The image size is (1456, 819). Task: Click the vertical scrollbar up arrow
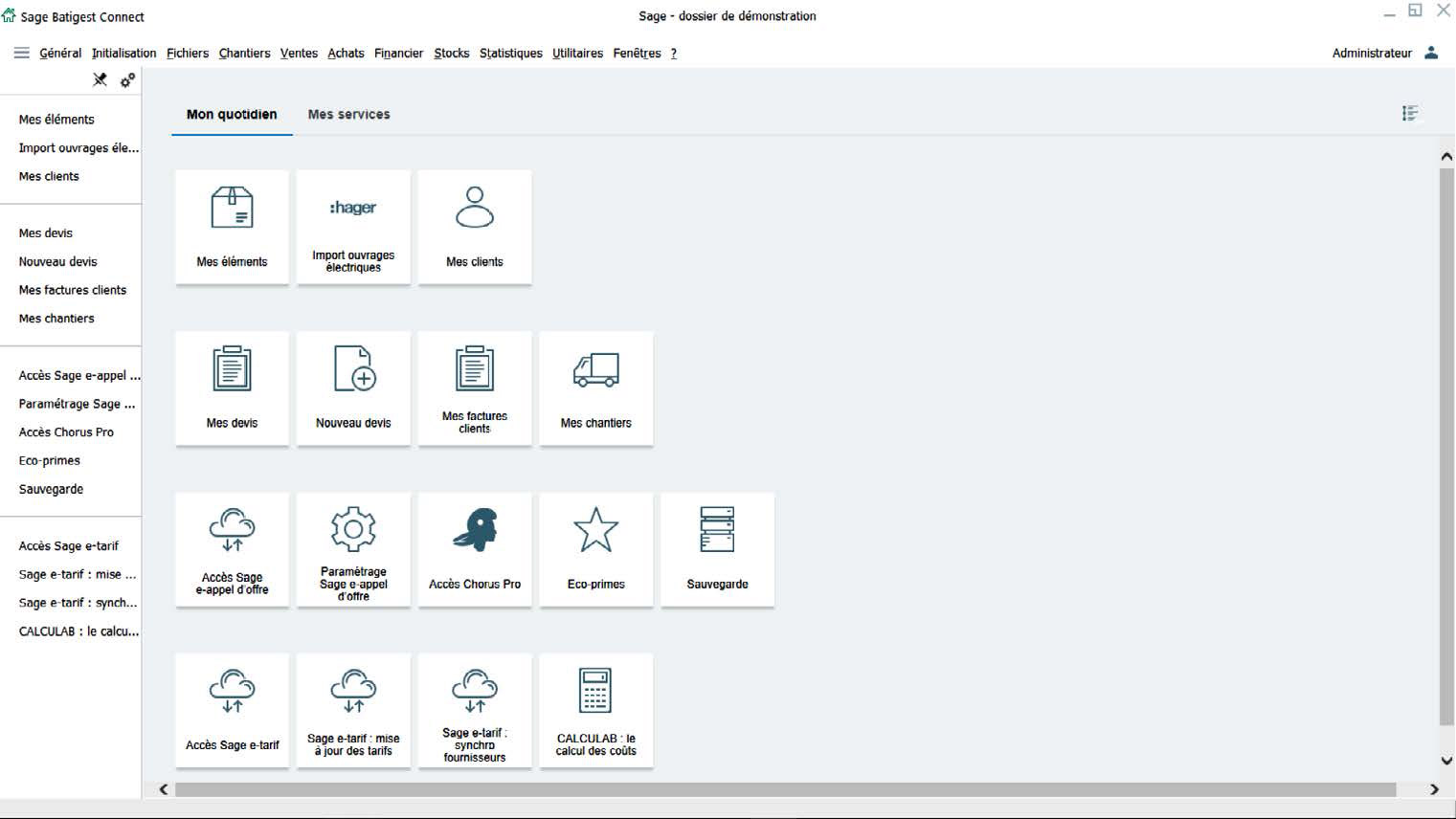click(x=1446, y=156)
